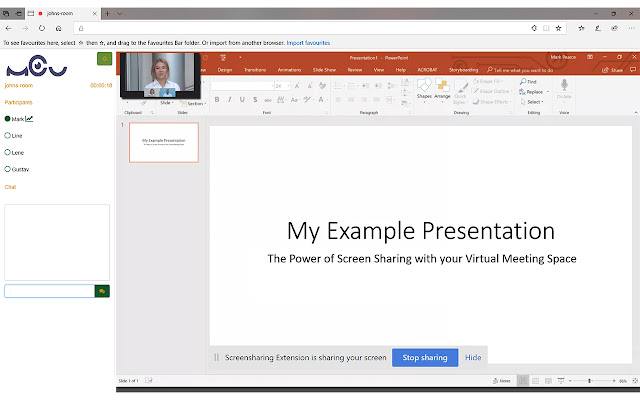Send chat message with green button
Screen dimensions: 640x400
point(102,291)
